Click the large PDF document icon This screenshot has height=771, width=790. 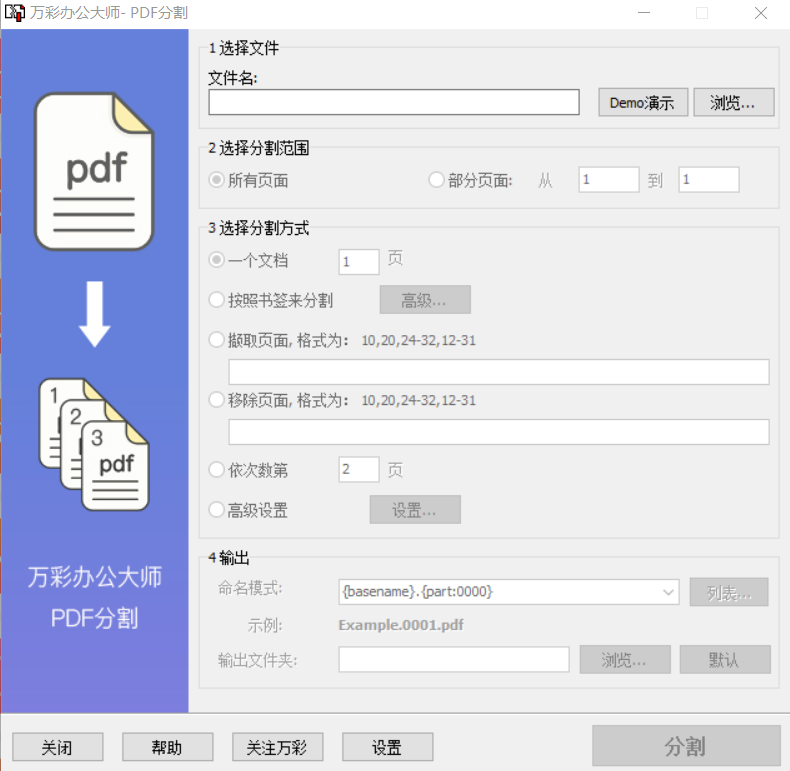point(94,170)
